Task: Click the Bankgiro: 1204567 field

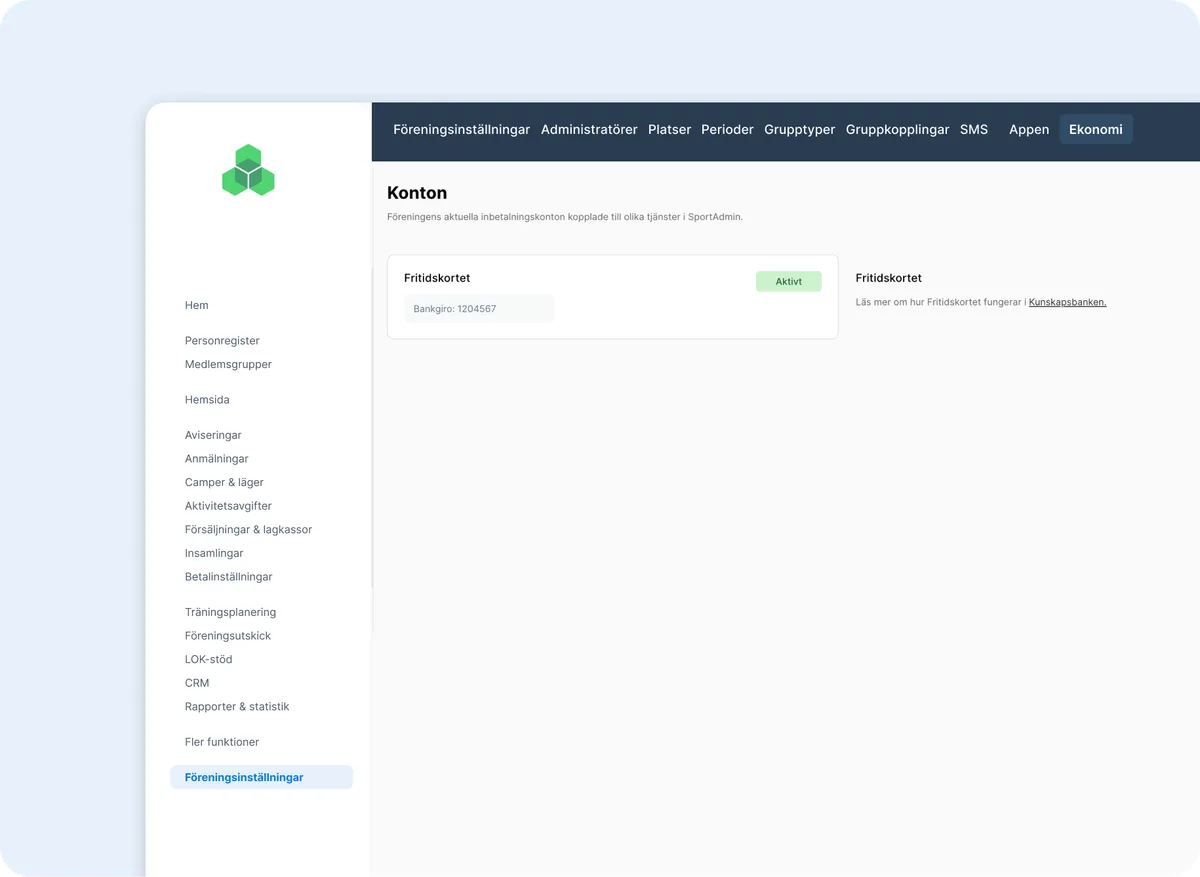Action: pos(479,309)
